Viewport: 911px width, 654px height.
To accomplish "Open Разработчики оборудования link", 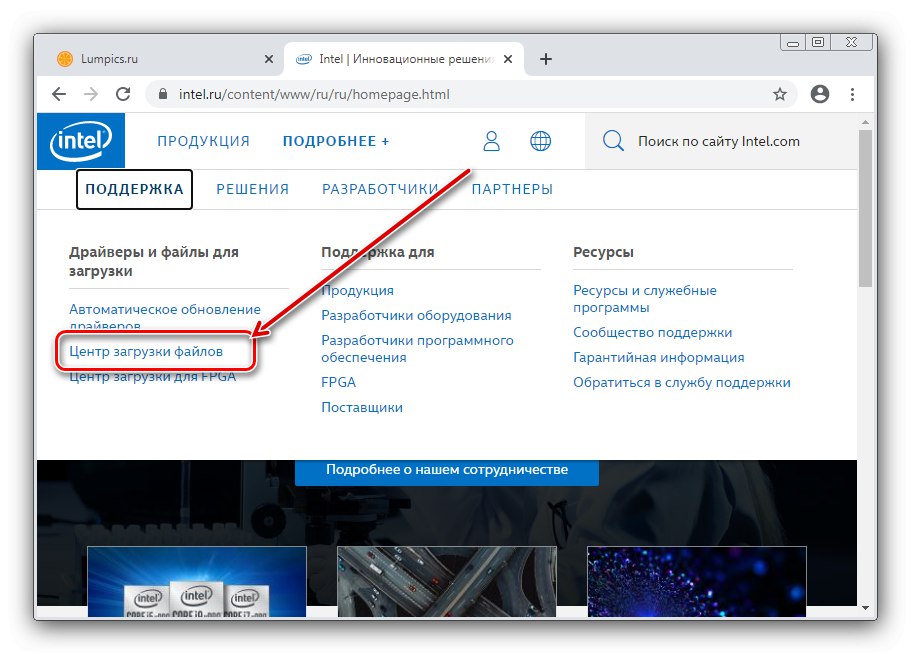I will [416, 315].
